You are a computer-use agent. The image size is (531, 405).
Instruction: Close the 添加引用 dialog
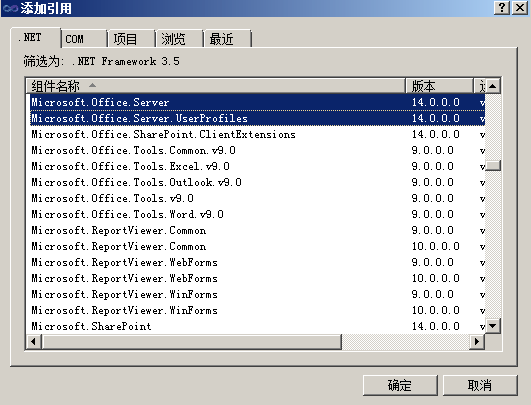point(520,7)
